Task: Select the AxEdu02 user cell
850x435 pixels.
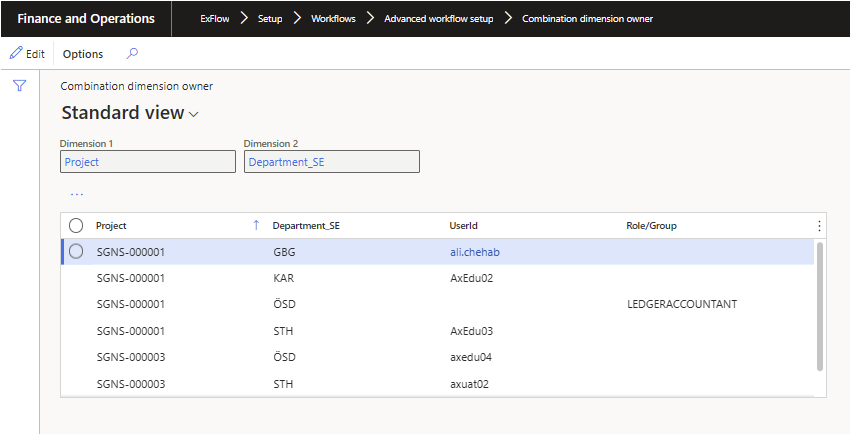Action: pos(472,278)
